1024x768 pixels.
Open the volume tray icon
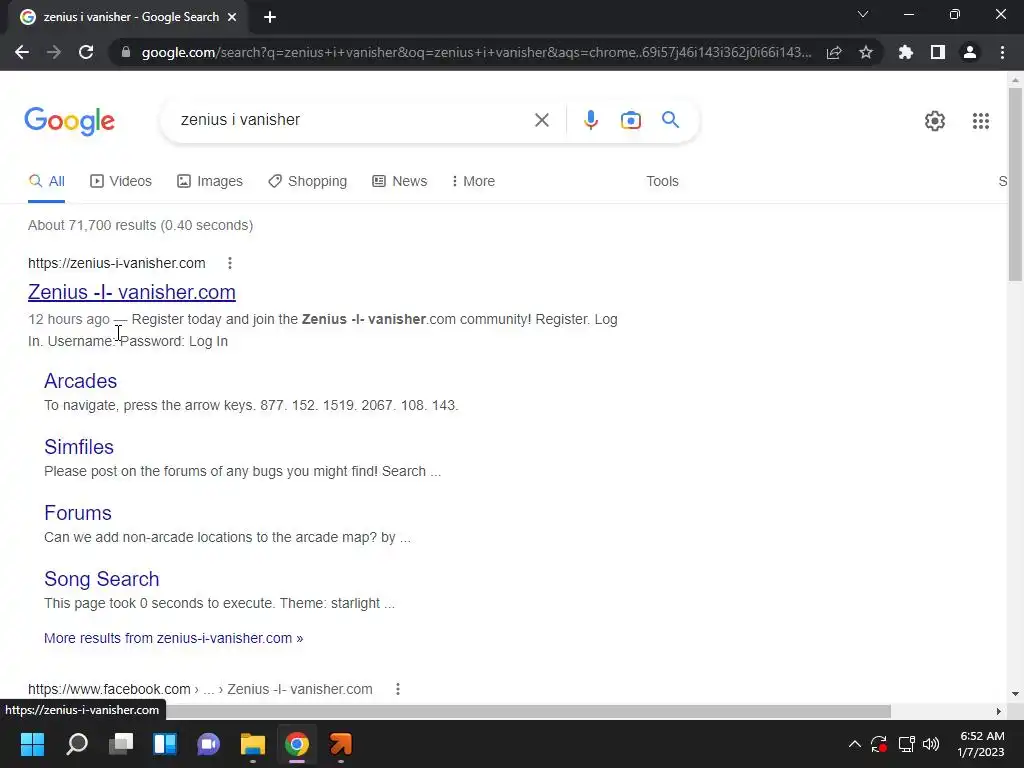pyautogui.click(x=931, y=744)
